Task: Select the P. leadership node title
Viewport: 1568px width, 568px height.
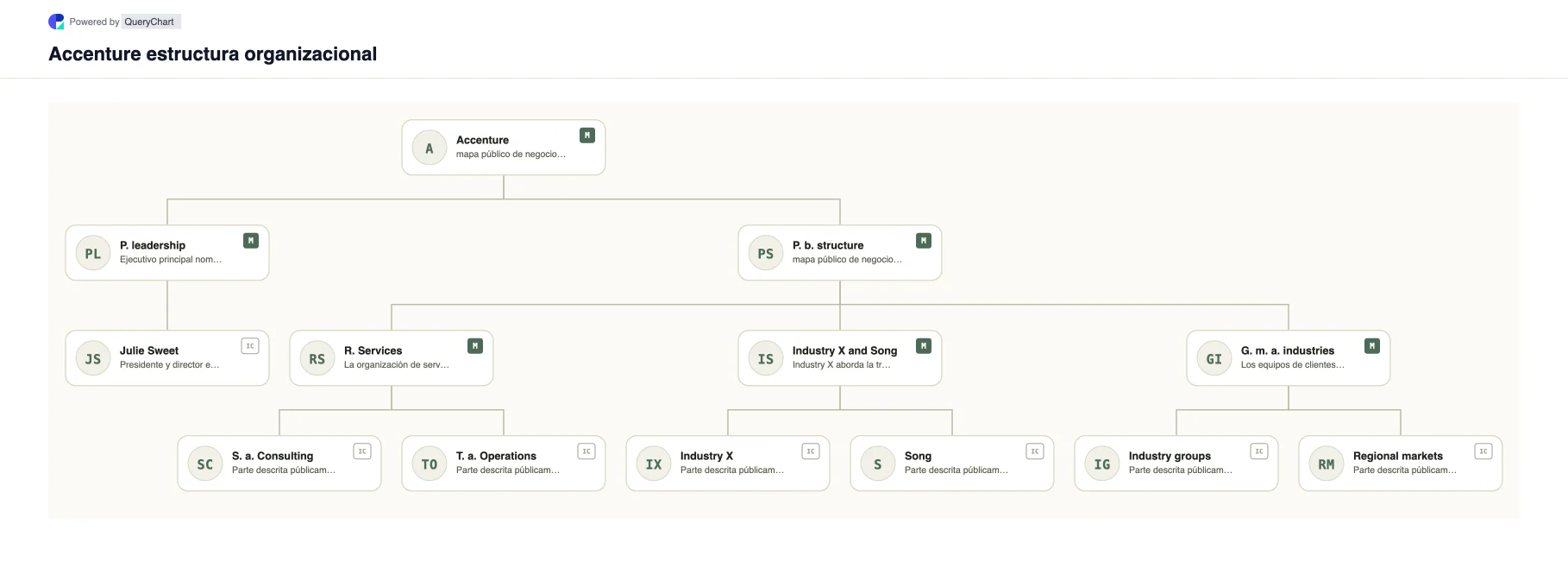Action: click(153, 245)
